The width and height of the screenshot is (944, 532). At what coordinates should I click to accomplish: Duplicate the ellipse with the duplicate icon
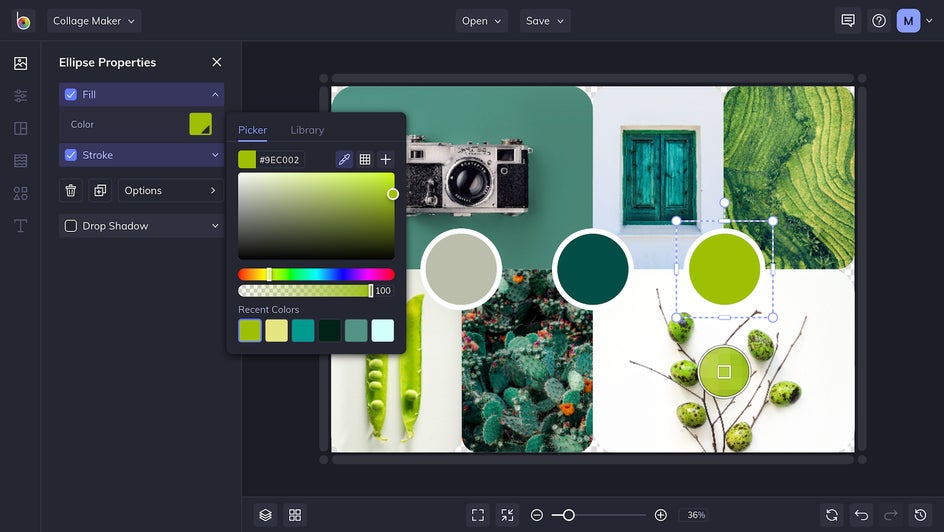(100, 191)
